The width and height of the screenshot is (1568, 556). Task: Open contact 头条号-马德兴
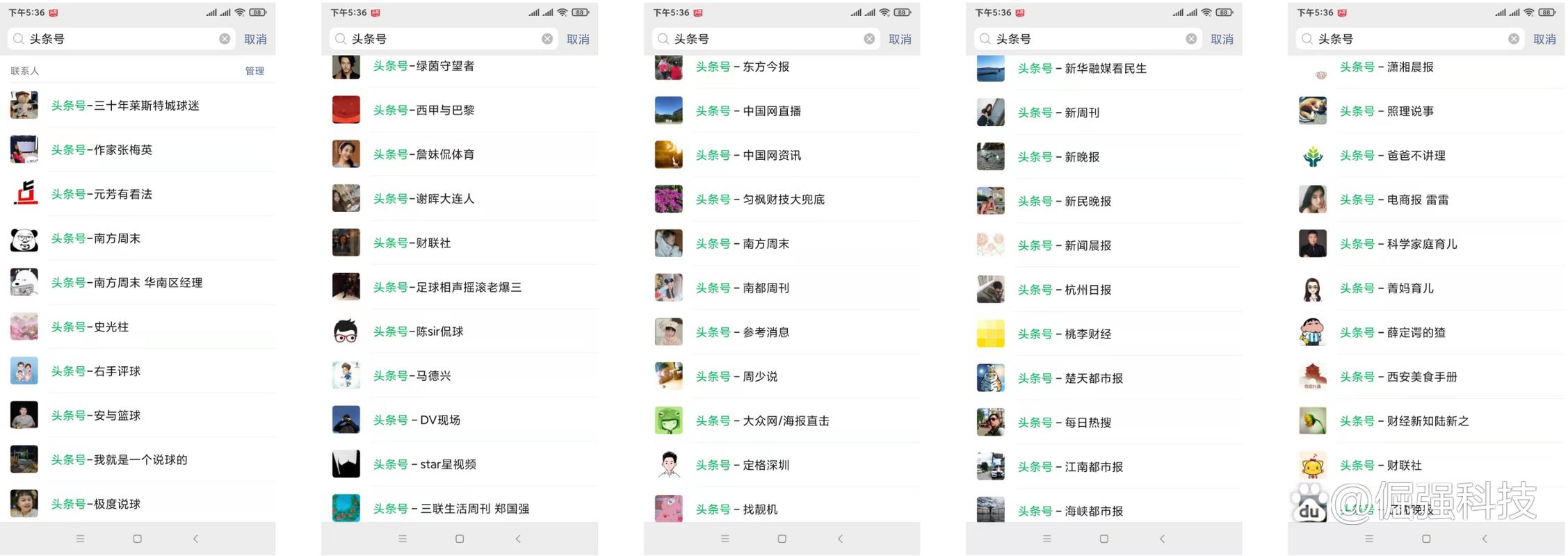pyautogui.click(x=460, y=376)
